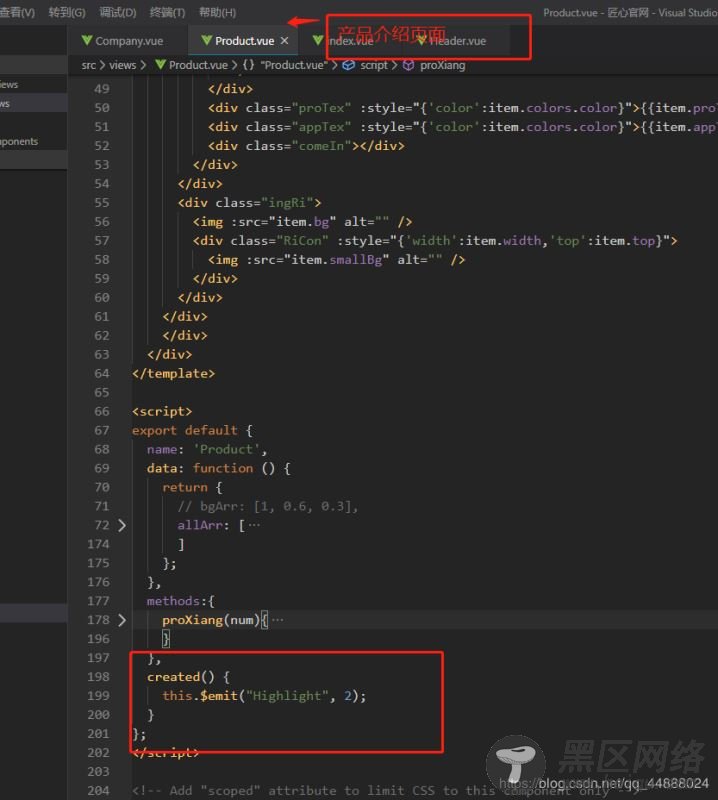This screenshot has height=800, width=718.
Task: Click the 'methods:{' line
Action: point(181,601)
